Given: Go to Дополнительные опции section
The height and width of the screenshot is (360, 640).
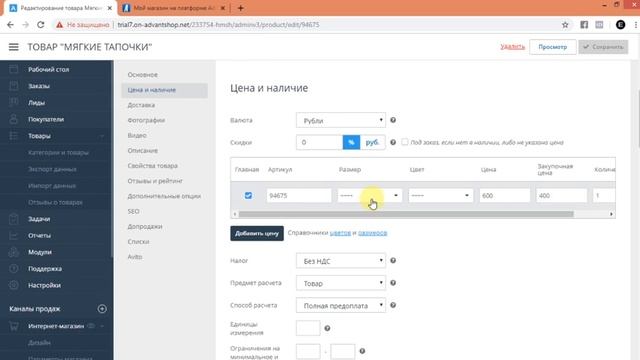Looking at the screenshot, I should (x=164, y=196).
